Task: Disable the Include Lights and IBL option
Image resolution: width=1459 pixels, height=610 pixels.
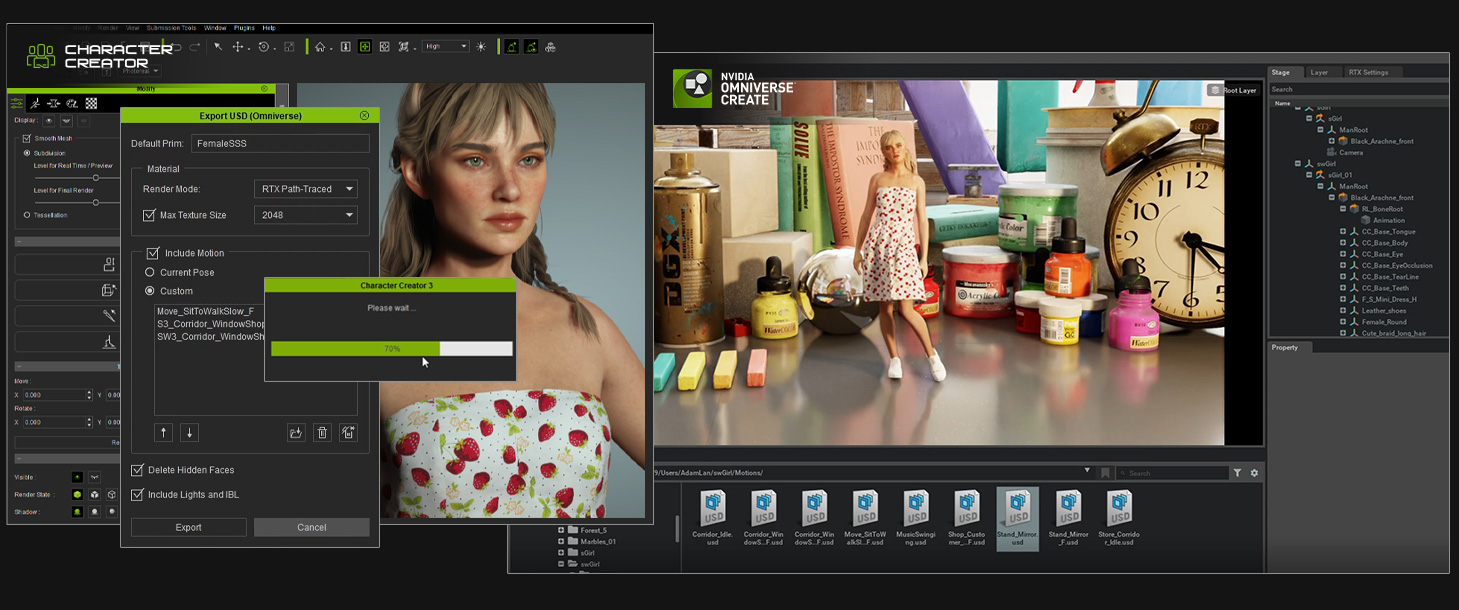Action: coord(137,493)
